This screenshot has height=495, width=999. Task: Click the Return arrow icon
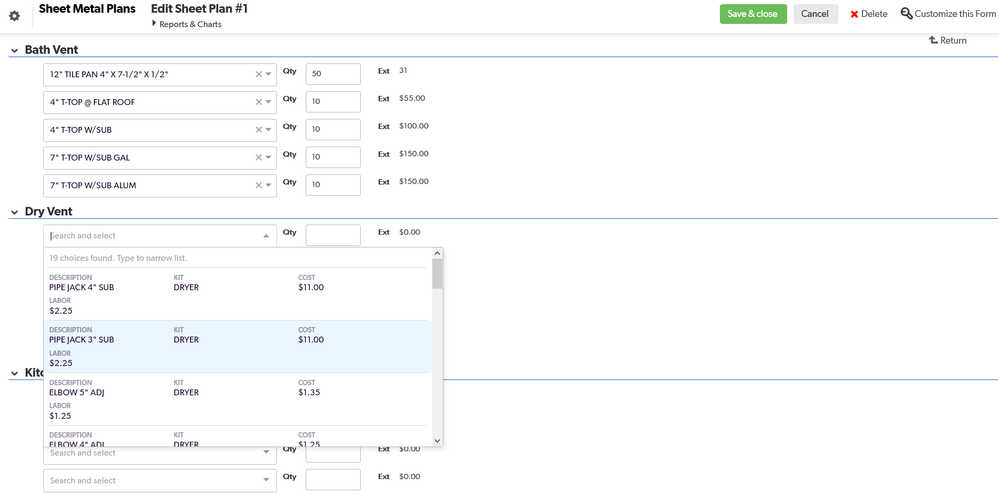(x=933, y=40)
